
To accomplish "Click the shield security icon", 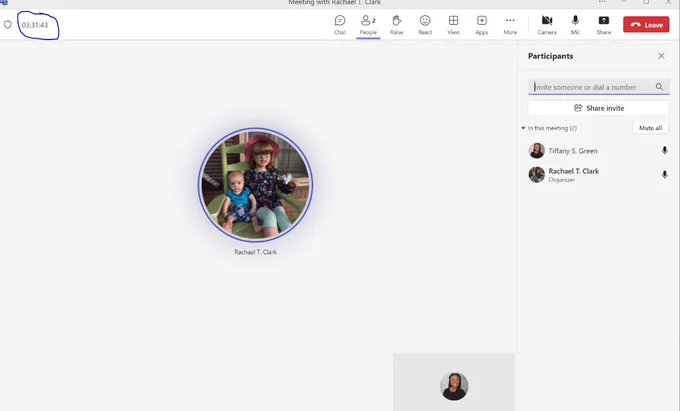I will tap(8, 25).
